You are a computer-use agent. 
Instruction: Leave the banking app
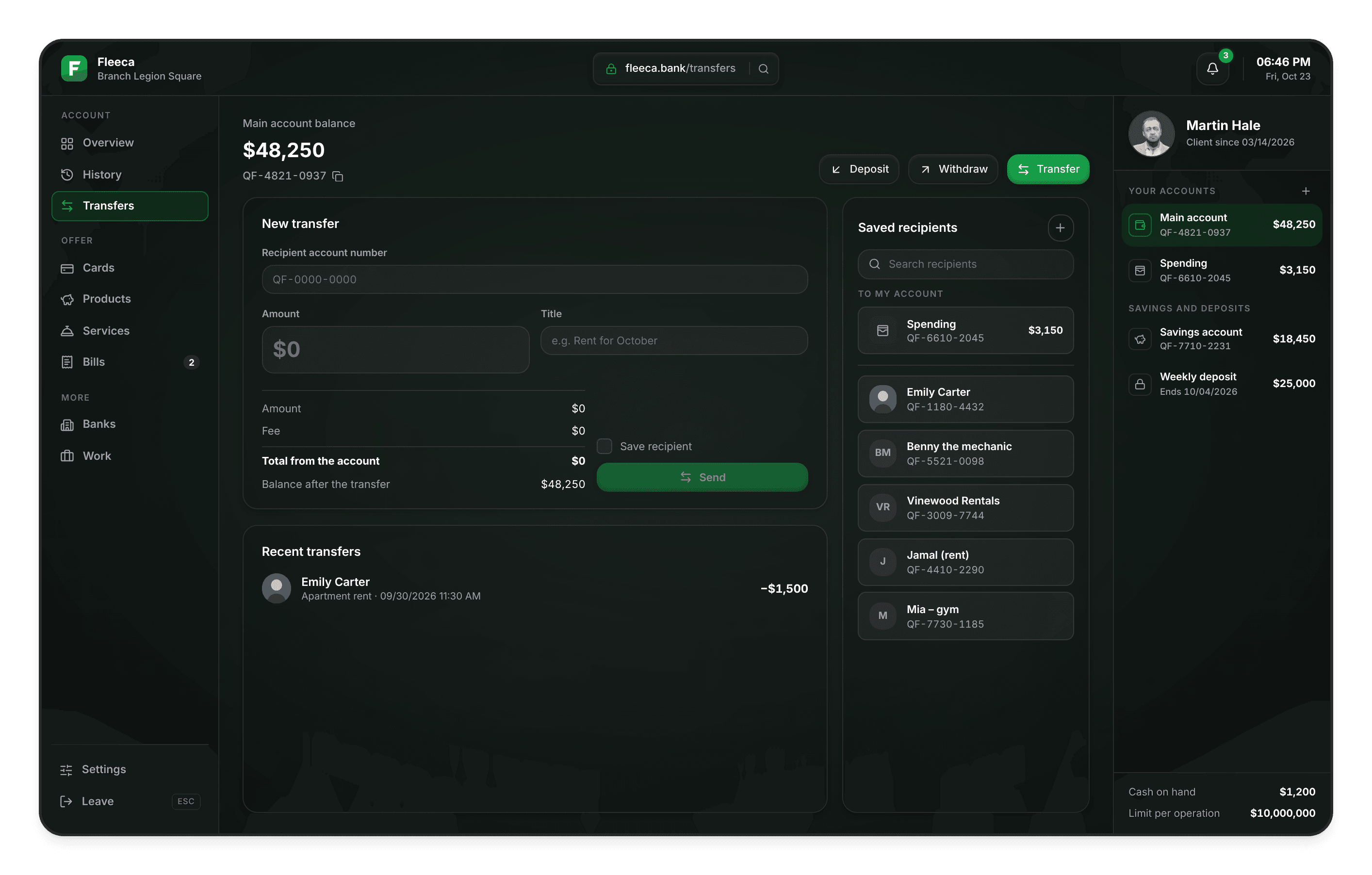(130, 801)
